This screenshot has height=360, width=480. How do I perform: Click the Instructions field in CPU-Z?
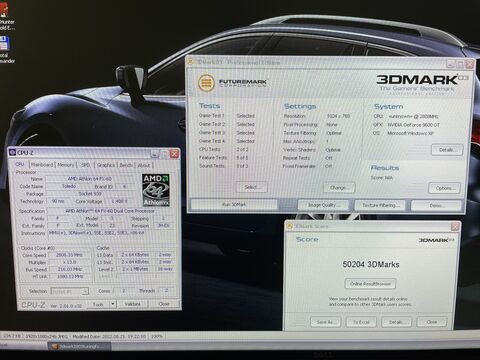pyautogui.click(x=110, y=233)
